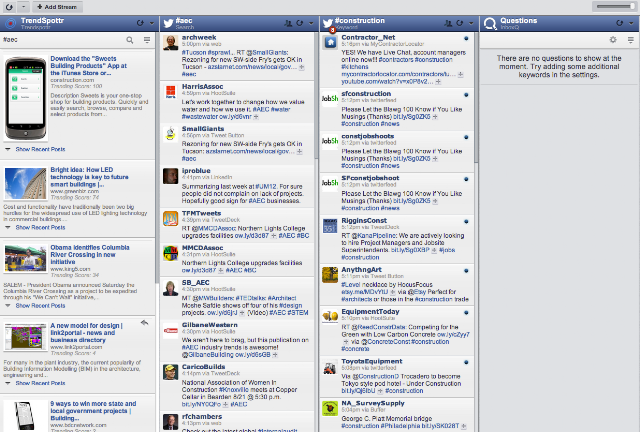640x432 pixels.
Task: Expand Show Recent Posts under link2portal article
Action: (40, 383)
